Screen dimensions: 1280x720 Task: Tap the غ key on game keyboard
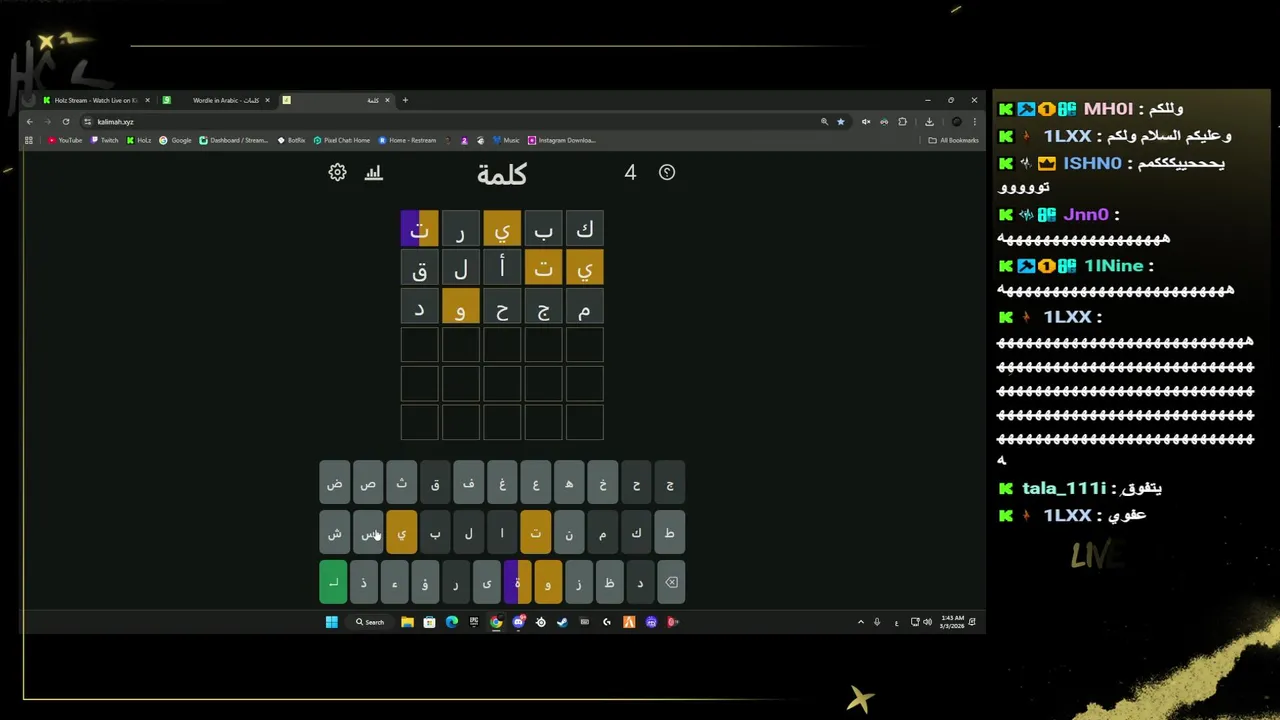click(502, 483)
